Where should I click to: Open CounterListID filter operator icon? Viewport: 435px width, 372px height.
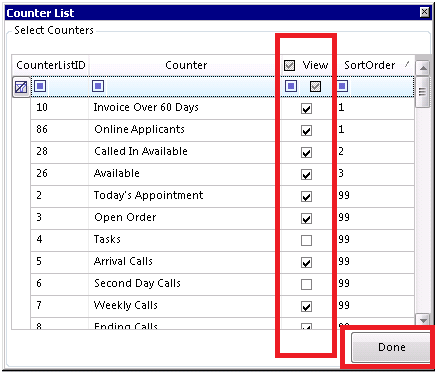pyautogui.click(x=40, y=87)
